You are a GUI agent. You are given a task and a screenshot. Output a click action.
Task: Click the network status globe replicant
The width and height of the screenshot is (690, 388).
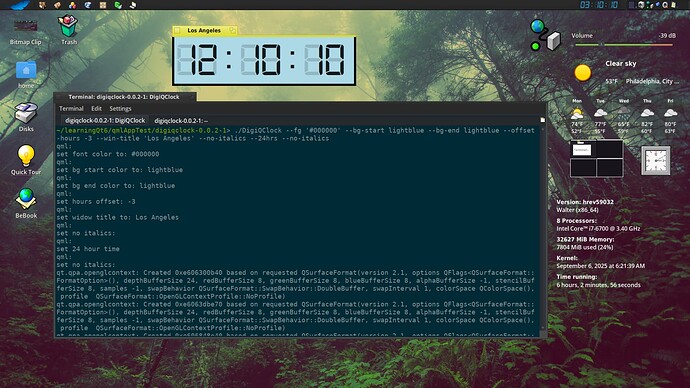545,35
